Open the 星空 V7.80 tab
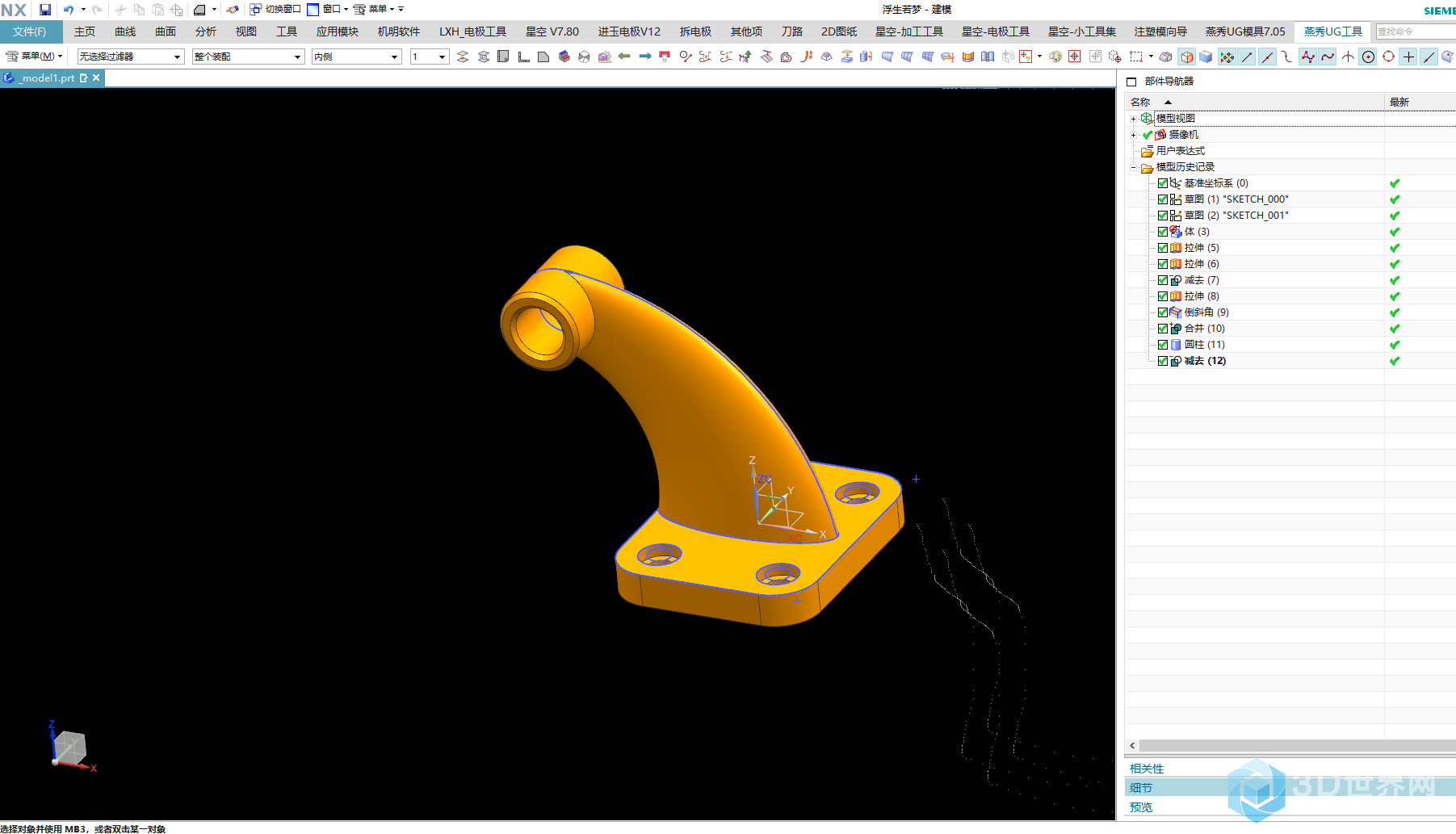This screenshot has width=1456, height=834. [552, 31]
